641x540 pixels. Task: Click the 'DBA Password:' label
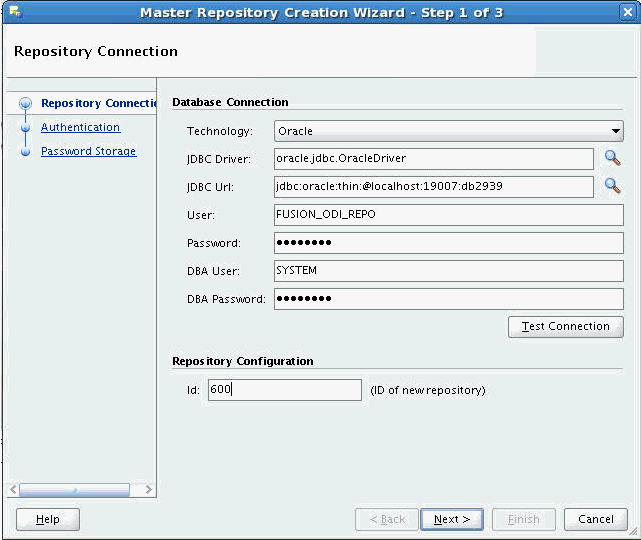click(x=226, y=299)
